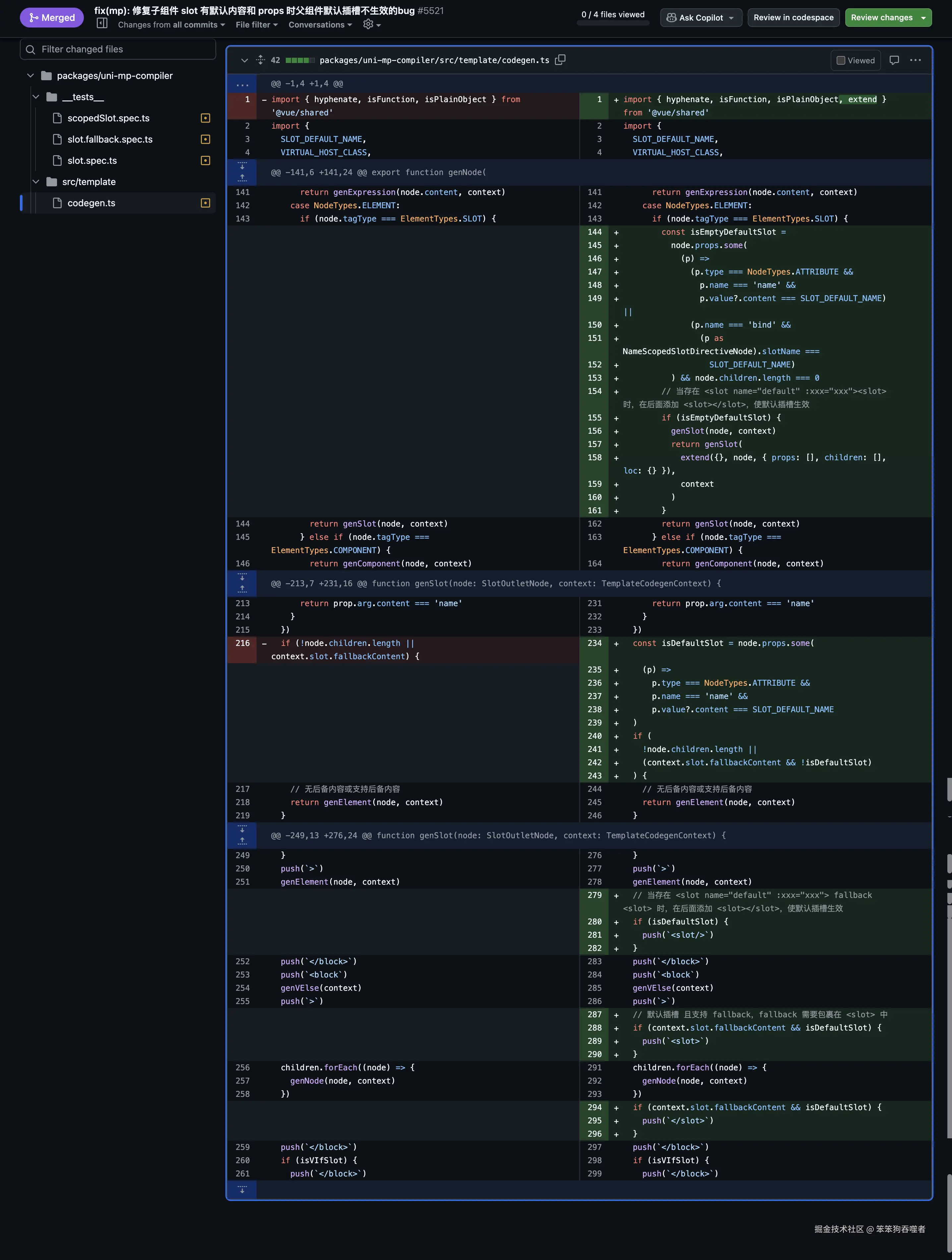The height and width of the screenshot is (1260, 952).
Task: Expand all diff lines in codegen.ts
Action: coord(261,60)
